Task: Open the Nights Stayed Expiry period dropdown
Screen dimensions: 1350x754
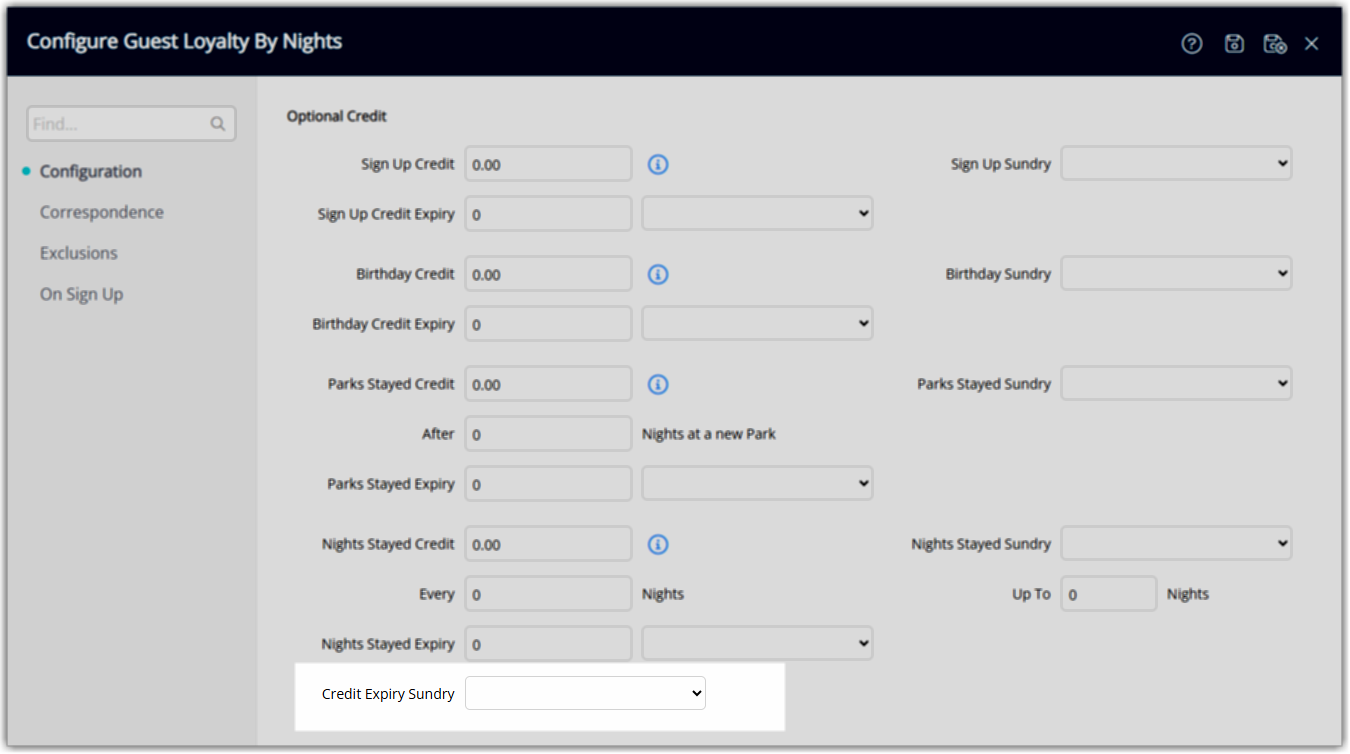Action: pyautogui.click(x=757, y=644)
